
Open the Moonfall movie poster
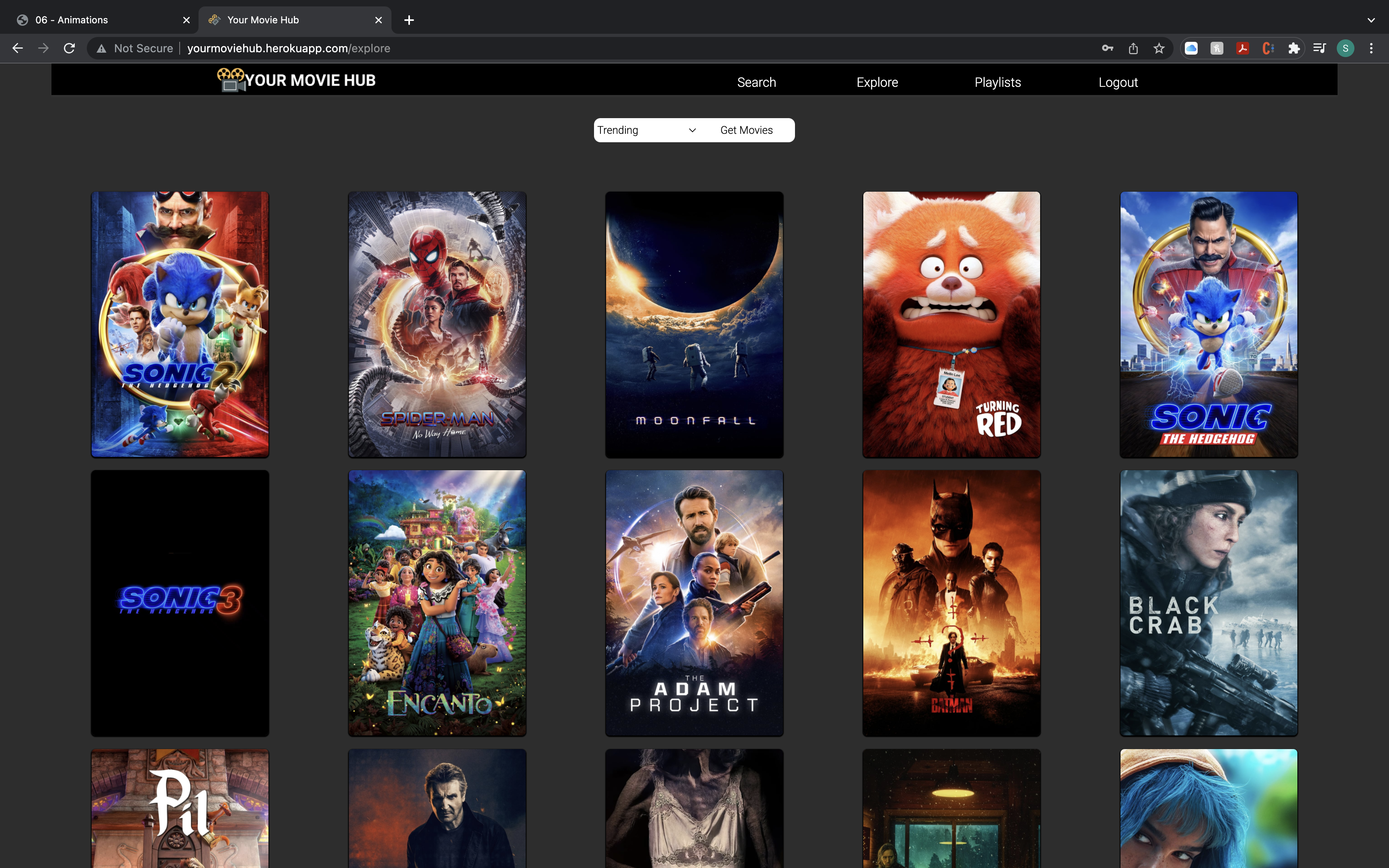tap(694, 324)
